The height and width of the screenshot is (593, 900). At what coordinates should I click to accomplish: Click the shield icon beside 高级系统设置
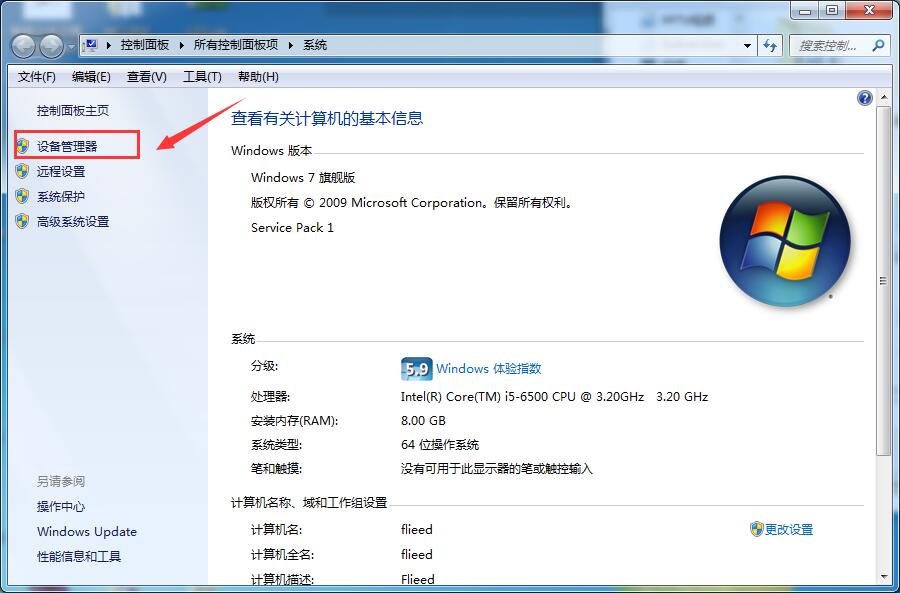coord(22,221)
